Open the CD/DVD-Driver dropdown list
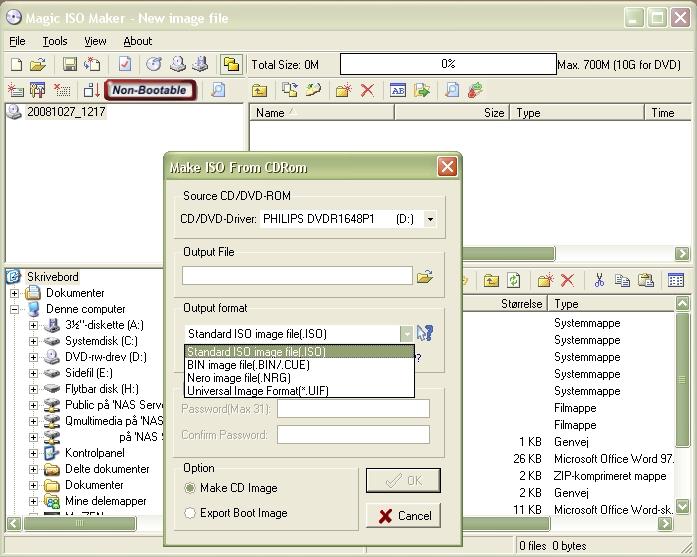Viewport: 697px width, 557px height. pos(430,219)
